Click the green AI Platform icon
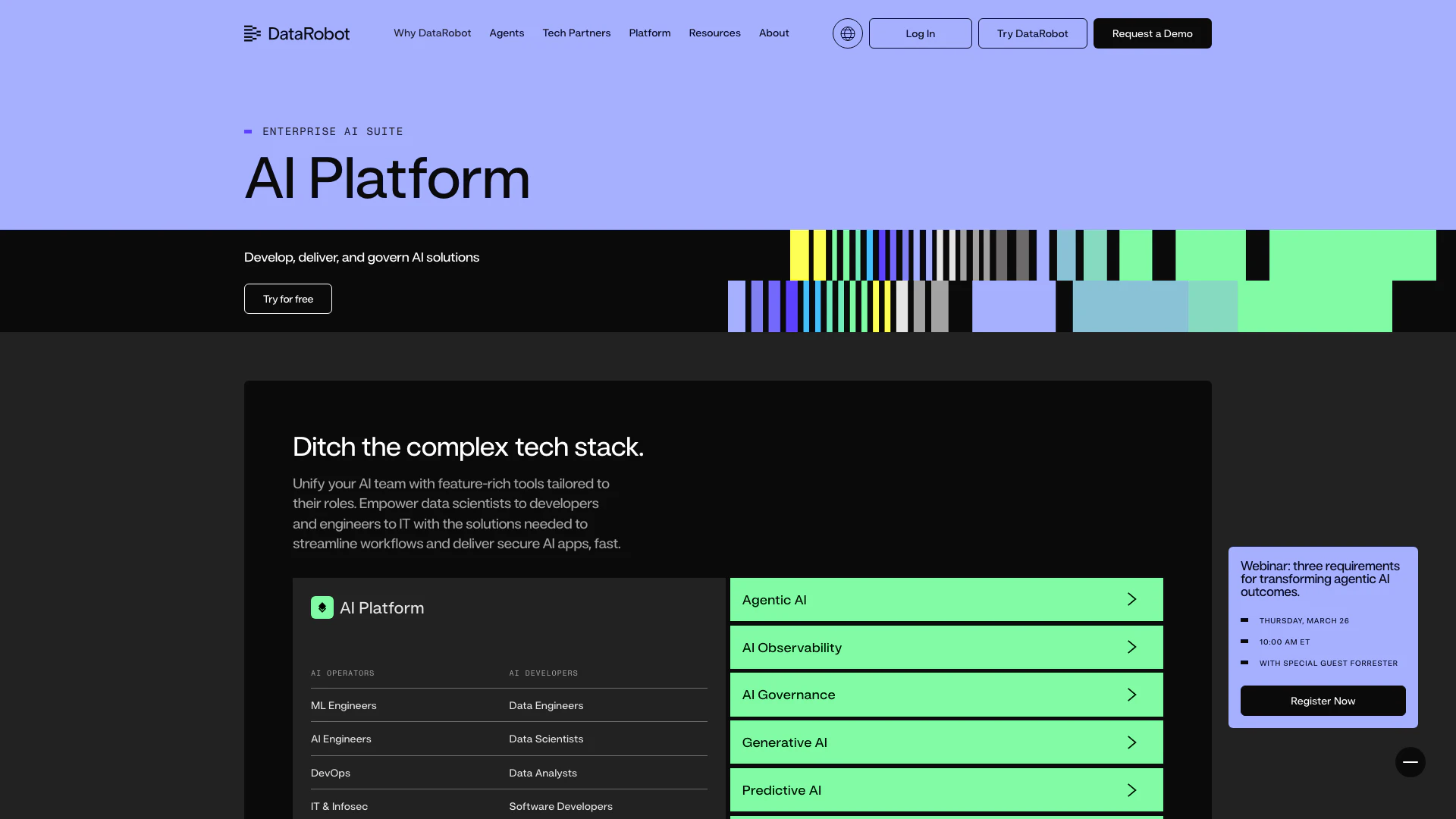This screenshot has width=1456, height=819. pyautogui.click(x=322, y=607)
